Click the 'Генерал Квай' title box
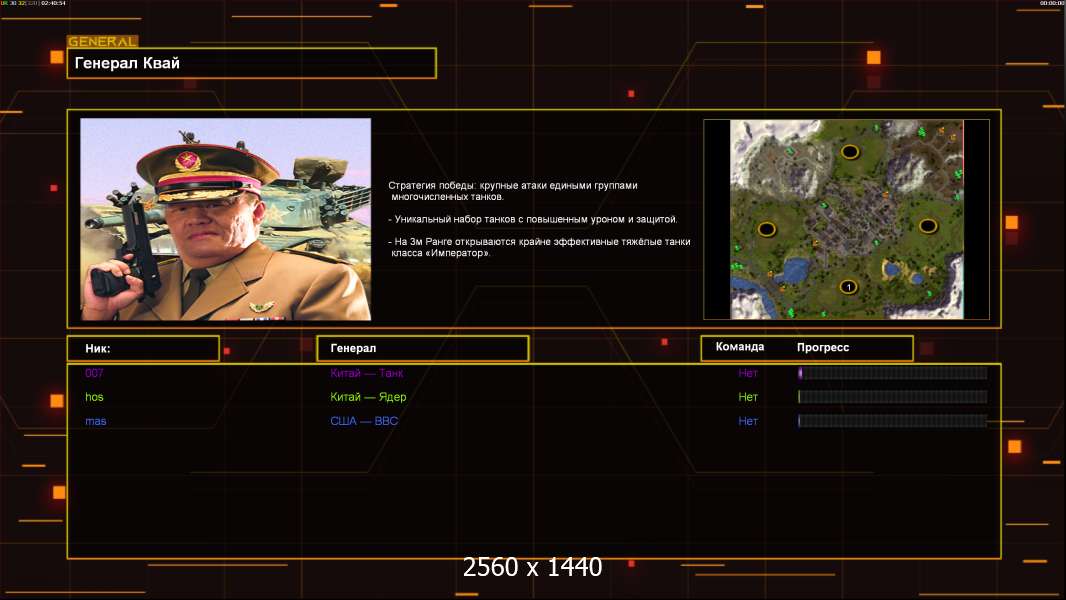The image size is (1066, 600). [251, 63]
